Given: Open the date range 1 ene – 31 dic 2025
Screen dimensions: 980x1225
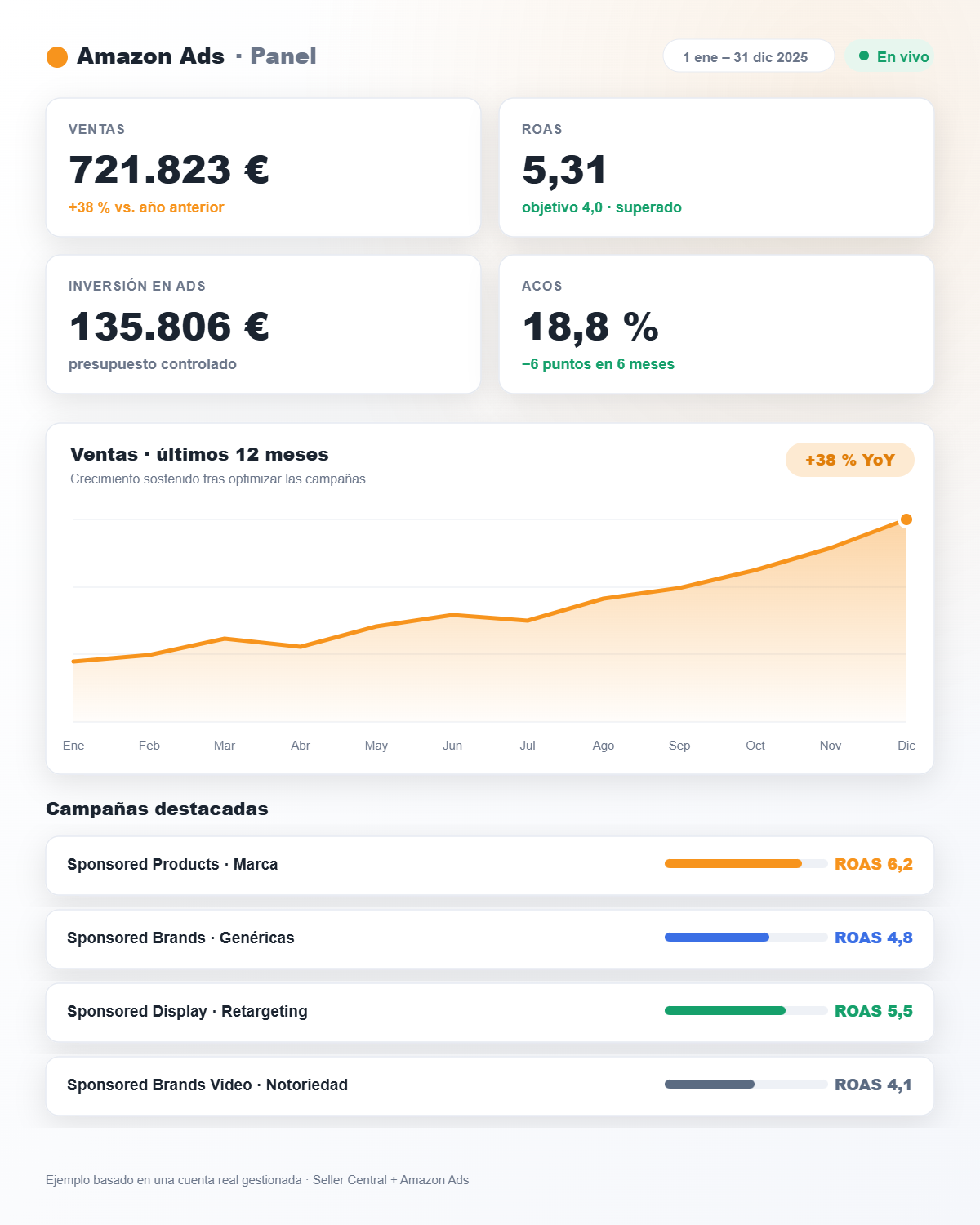Looking at the screenshot, I should (x=749, y=56).
